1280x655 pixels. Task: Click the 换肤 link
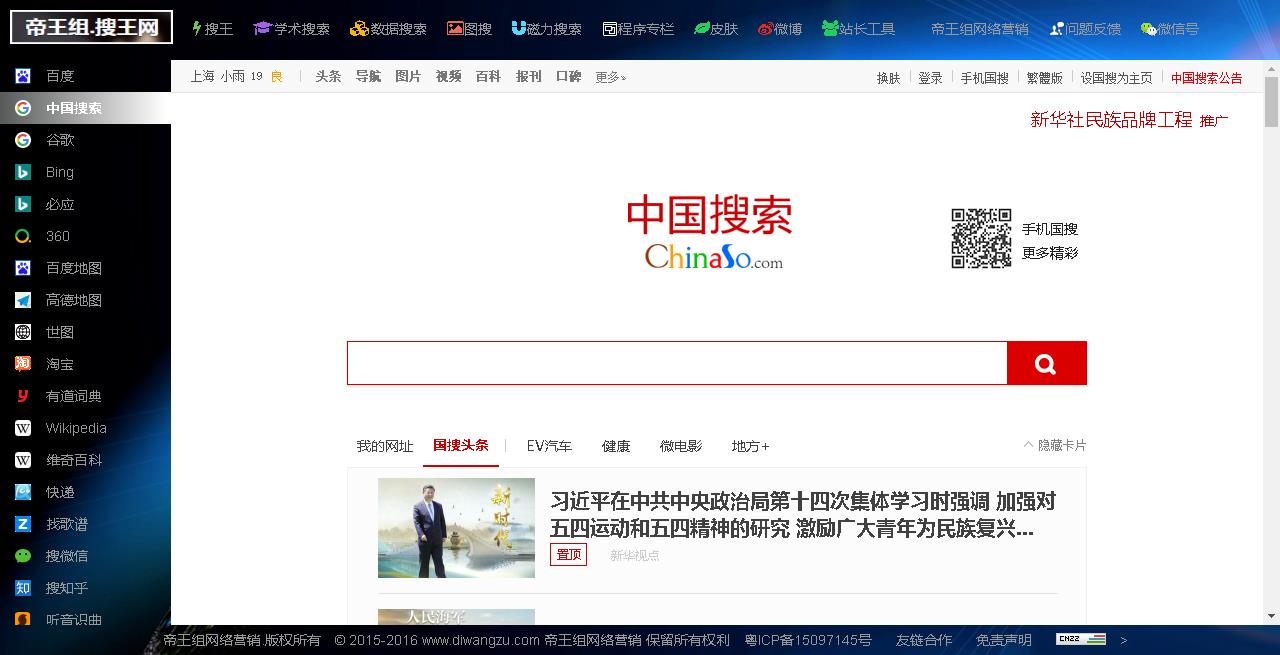tap(888, 78)
